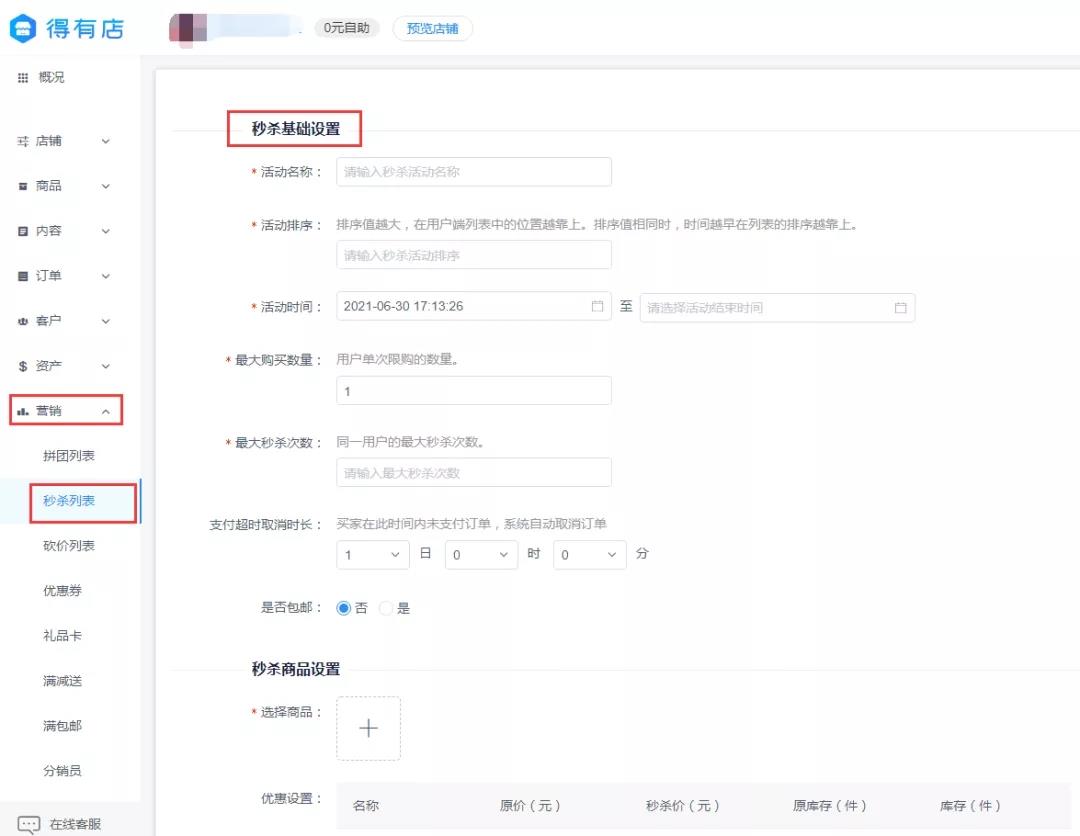
Task: Open 拼团列表 in the sidebar
Action: pyautogui.click(x=69, y=456)
